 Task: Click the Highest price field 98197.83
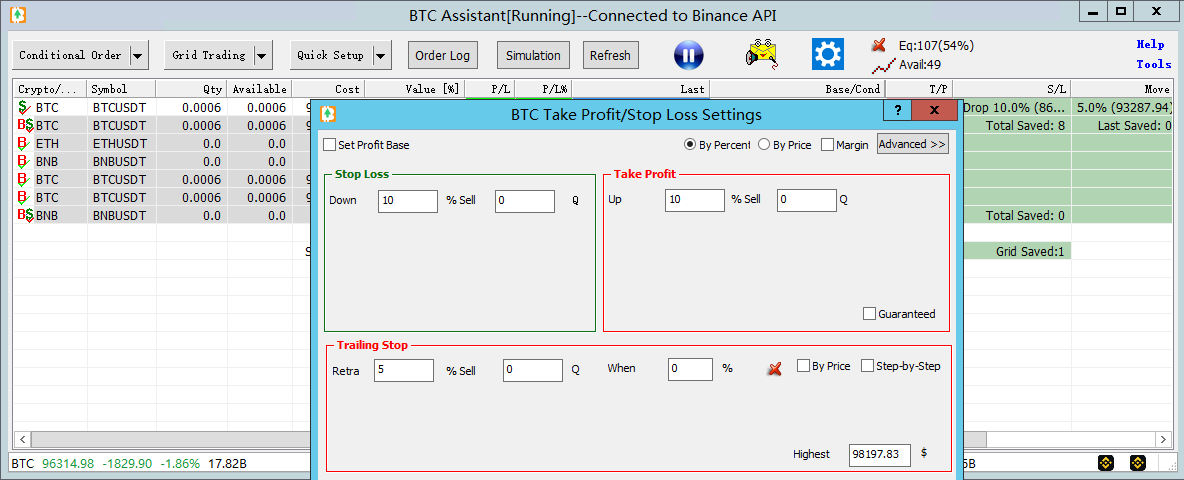click(880, 454)
